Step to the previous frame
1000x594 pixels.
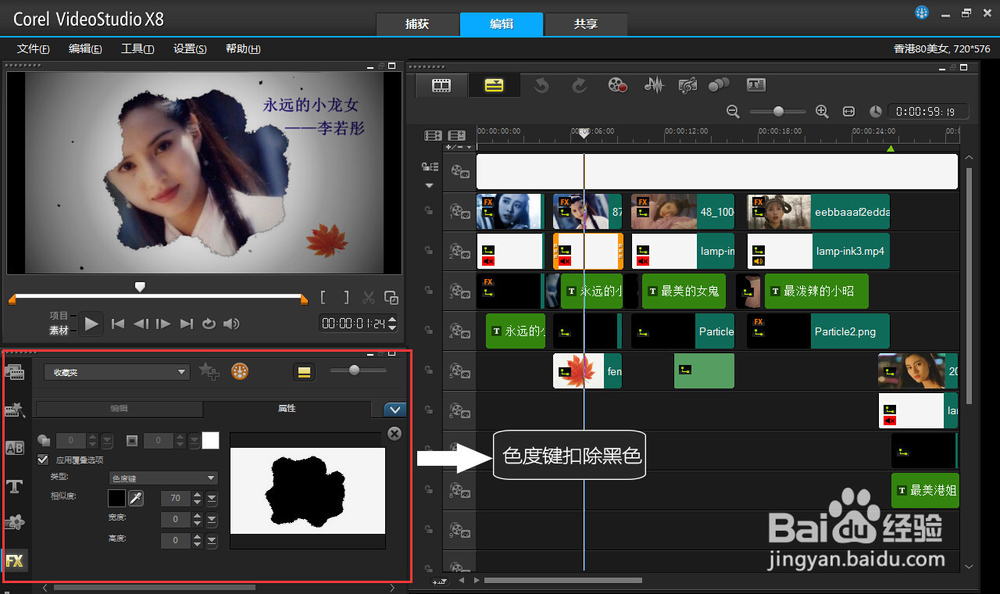pyautogui.click(x=141, y=324)
